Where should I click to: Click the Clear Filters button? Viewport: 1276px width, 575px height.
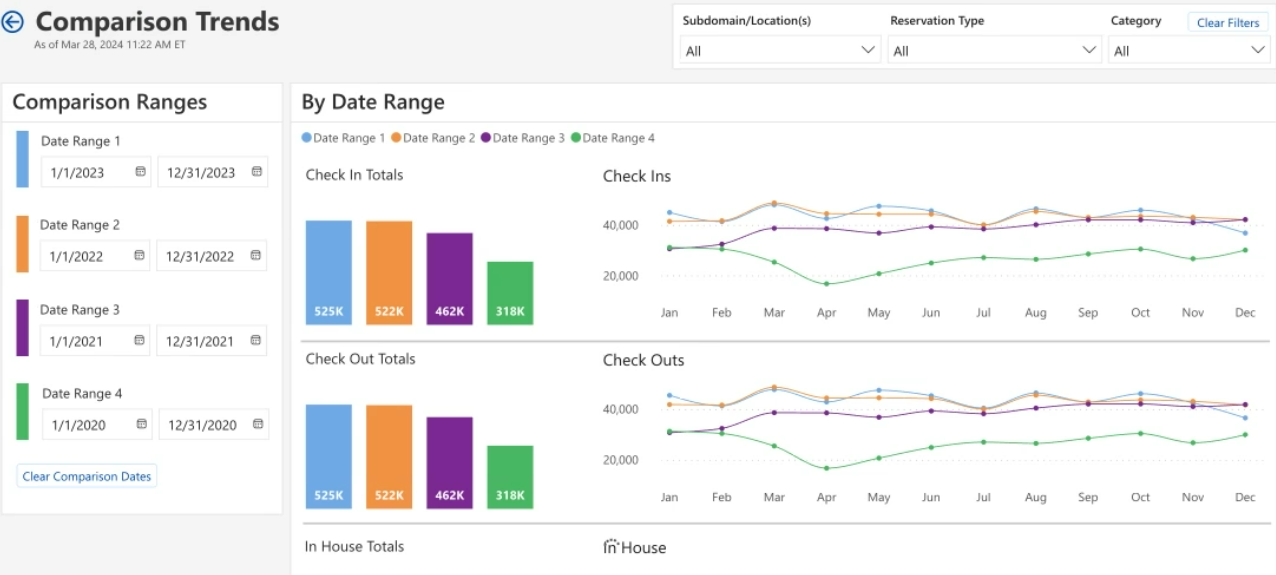[1227, 23]
